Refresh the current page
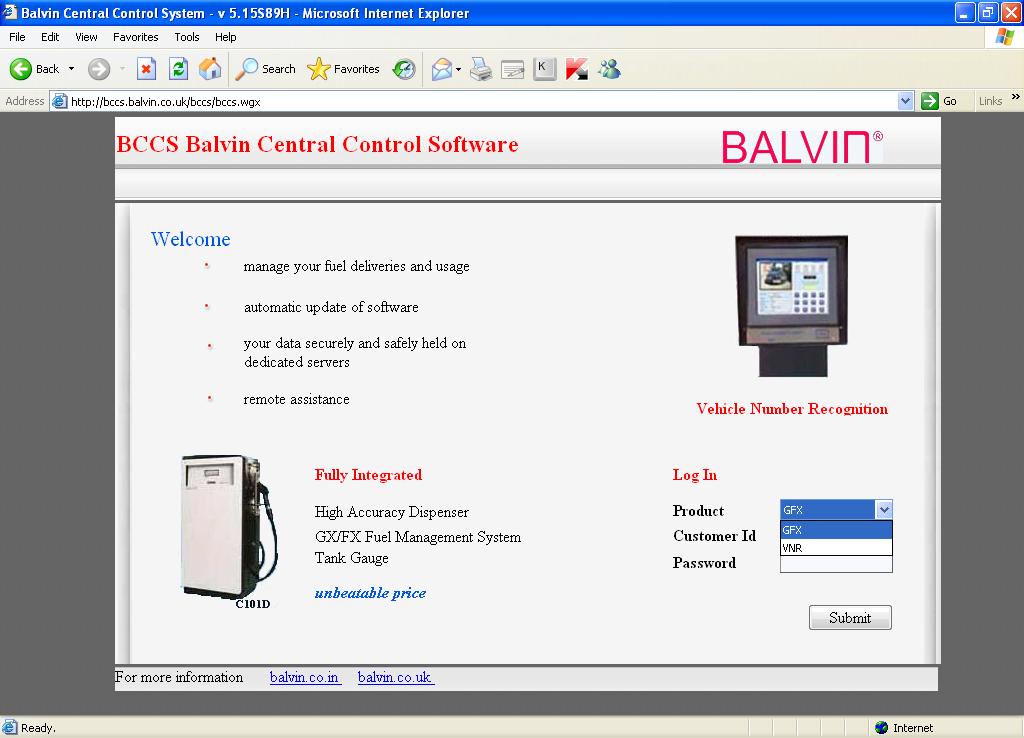 [178, 69]
